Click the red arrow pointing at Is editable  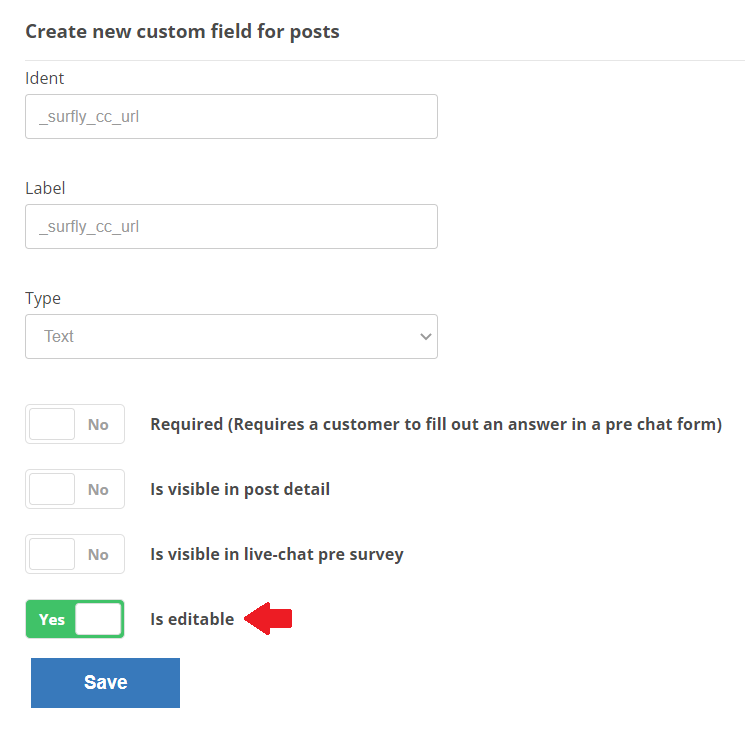(x=268, y=618)
